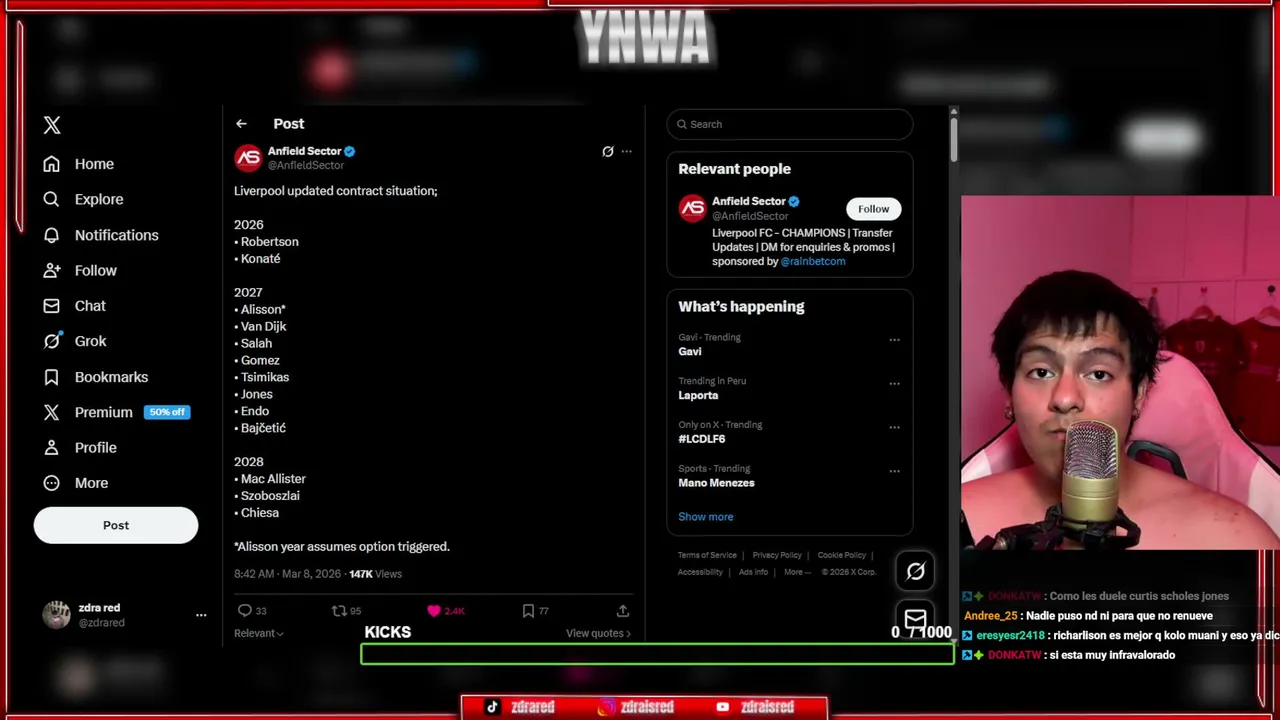Open @rainbetcom link in bio

(x=813, y=262)
